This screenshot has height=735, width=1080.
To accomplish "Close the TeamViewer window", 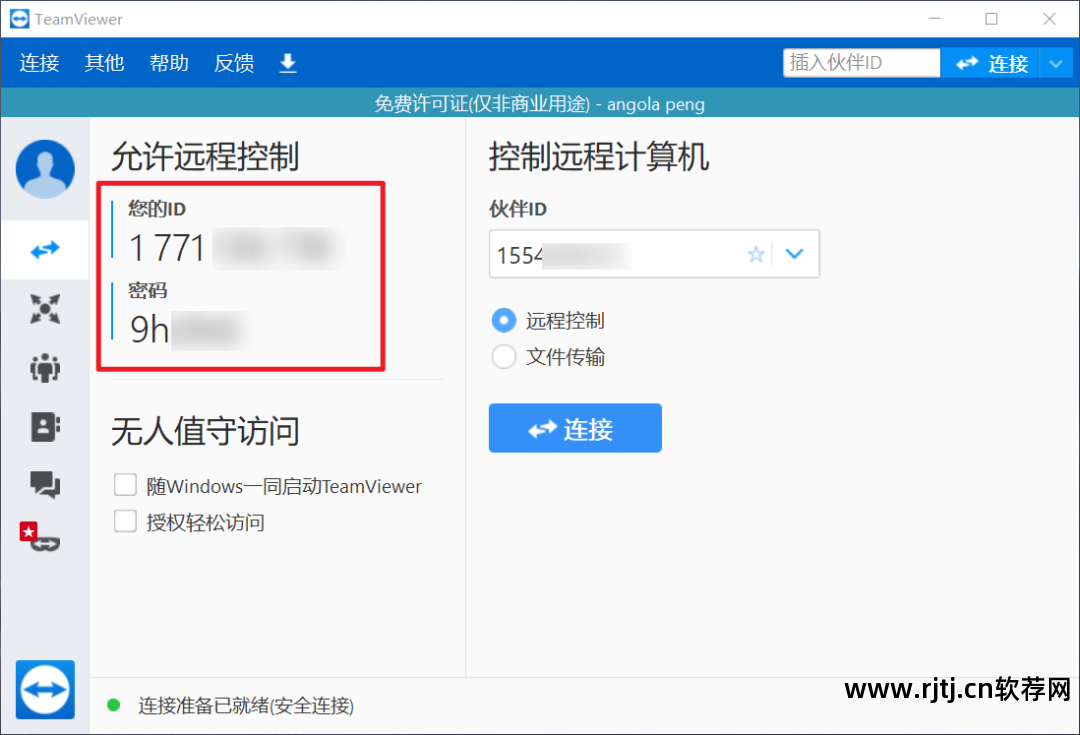I will (1049, 19).
